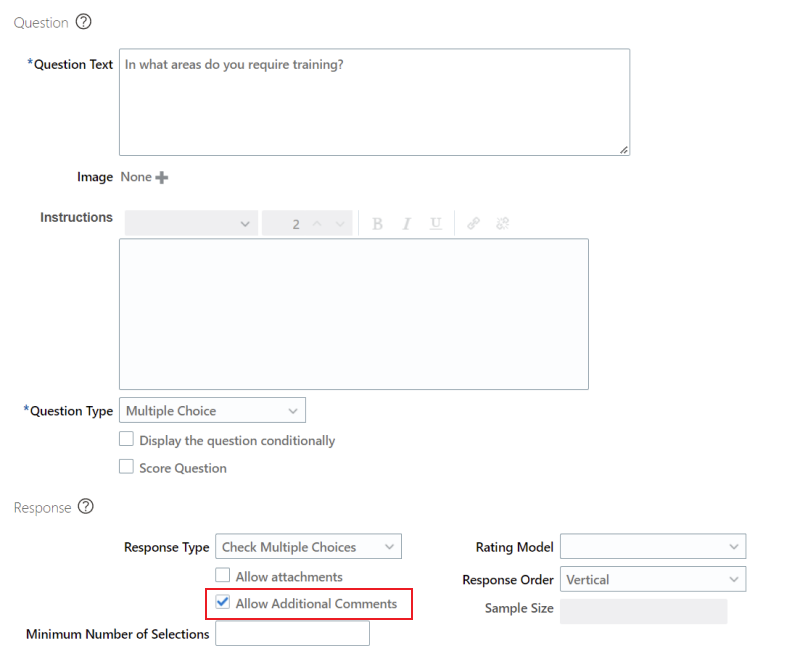Click the Rating Model label
Screen dimensions: 800x648
pos(514,547)
